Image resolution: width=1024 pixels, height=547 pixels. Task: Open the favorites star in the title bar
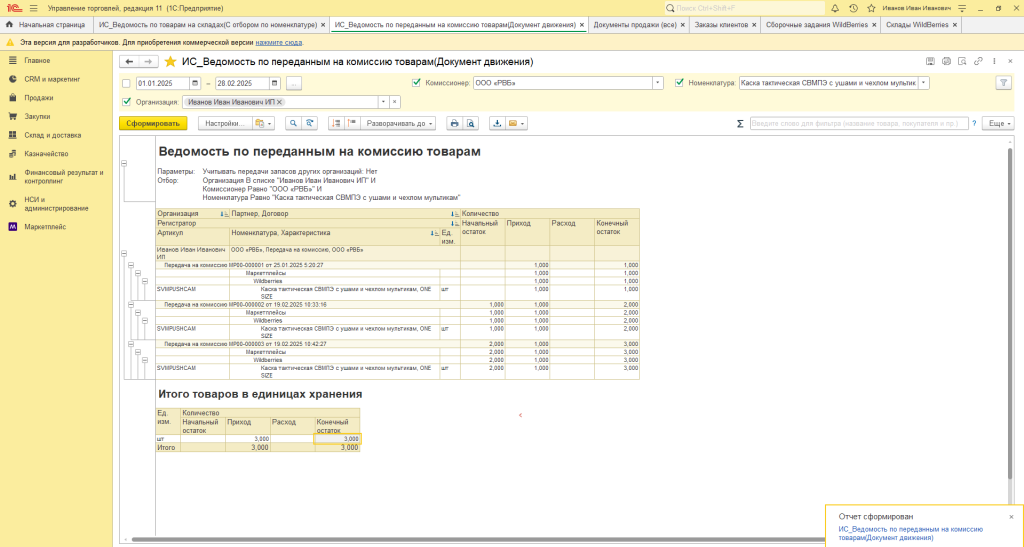click(x=871, y=8)
